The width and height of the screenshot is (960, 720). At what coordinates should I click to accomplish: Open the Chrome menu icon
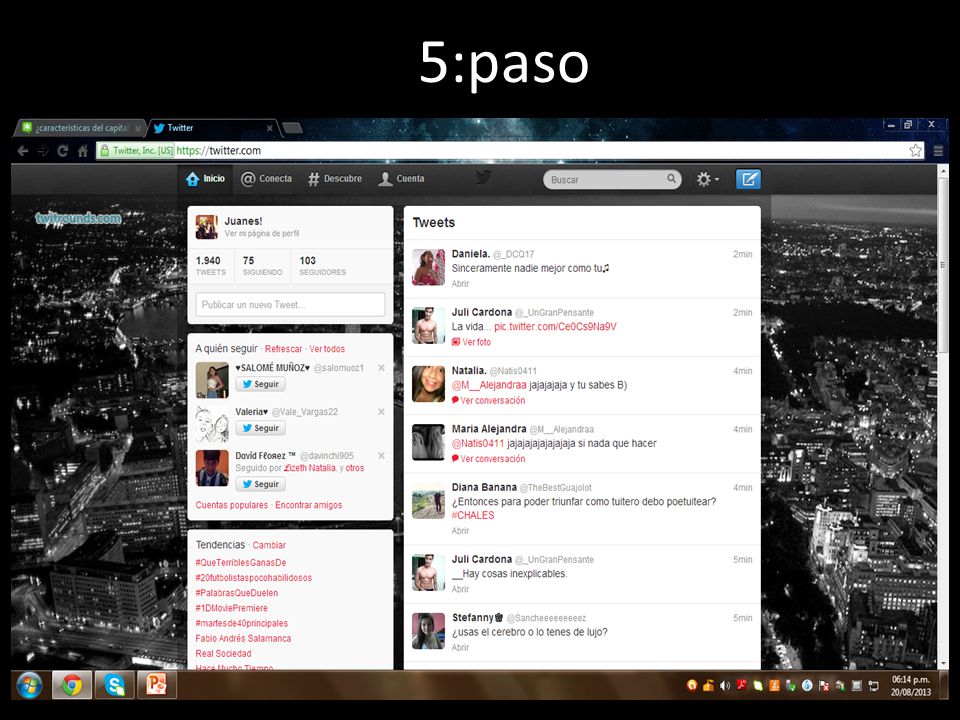[x=937, y=151]
